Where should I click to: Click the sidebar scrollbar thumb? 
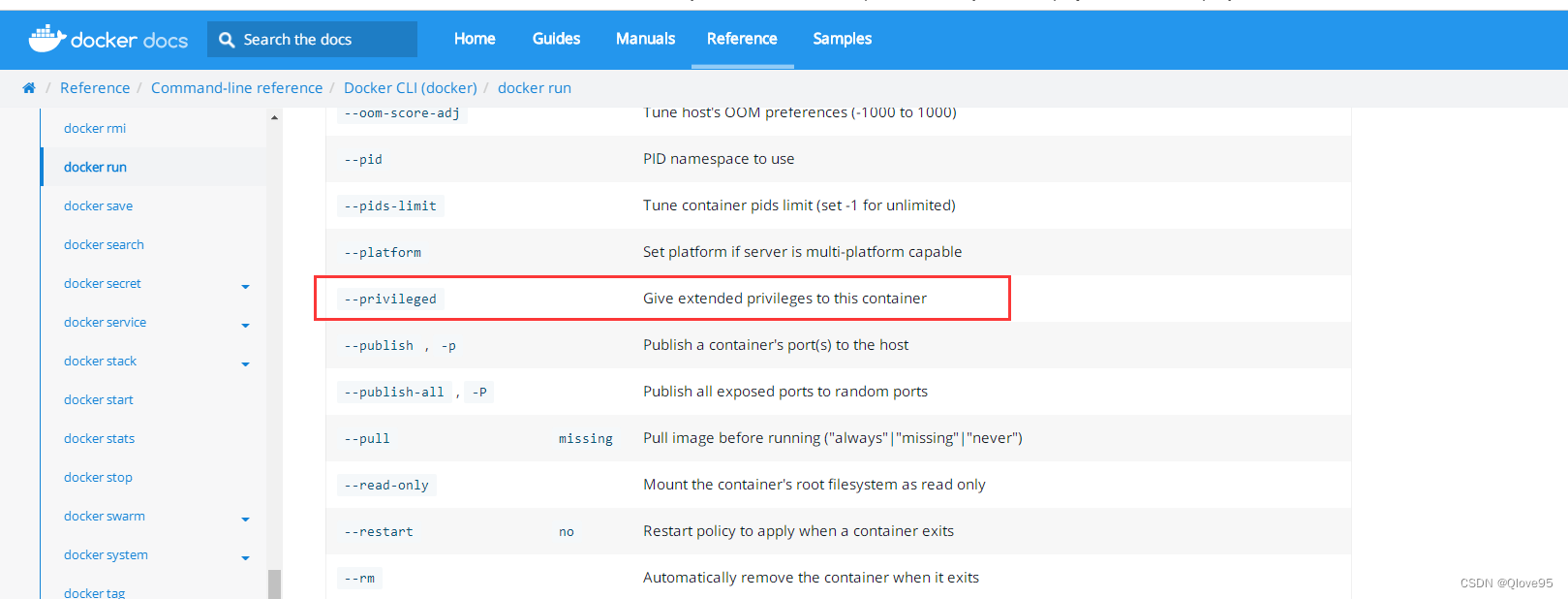click(275, 584)
